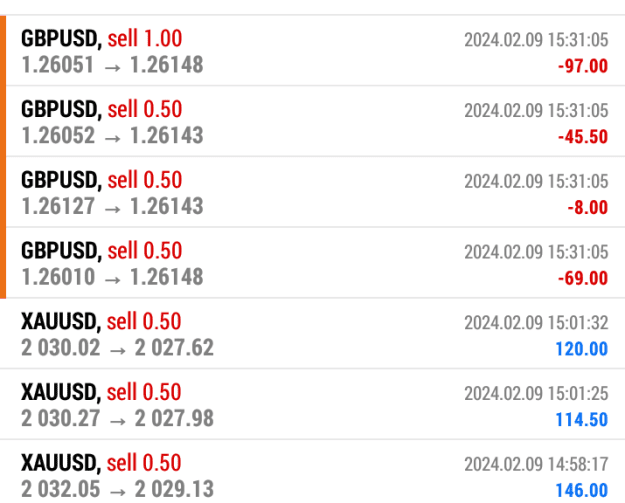Image resolution: width=625 pixels, height=503 pixels.
Task: Select the XAUUSD trade with 114.50 profit
Action: pos(312,404)
